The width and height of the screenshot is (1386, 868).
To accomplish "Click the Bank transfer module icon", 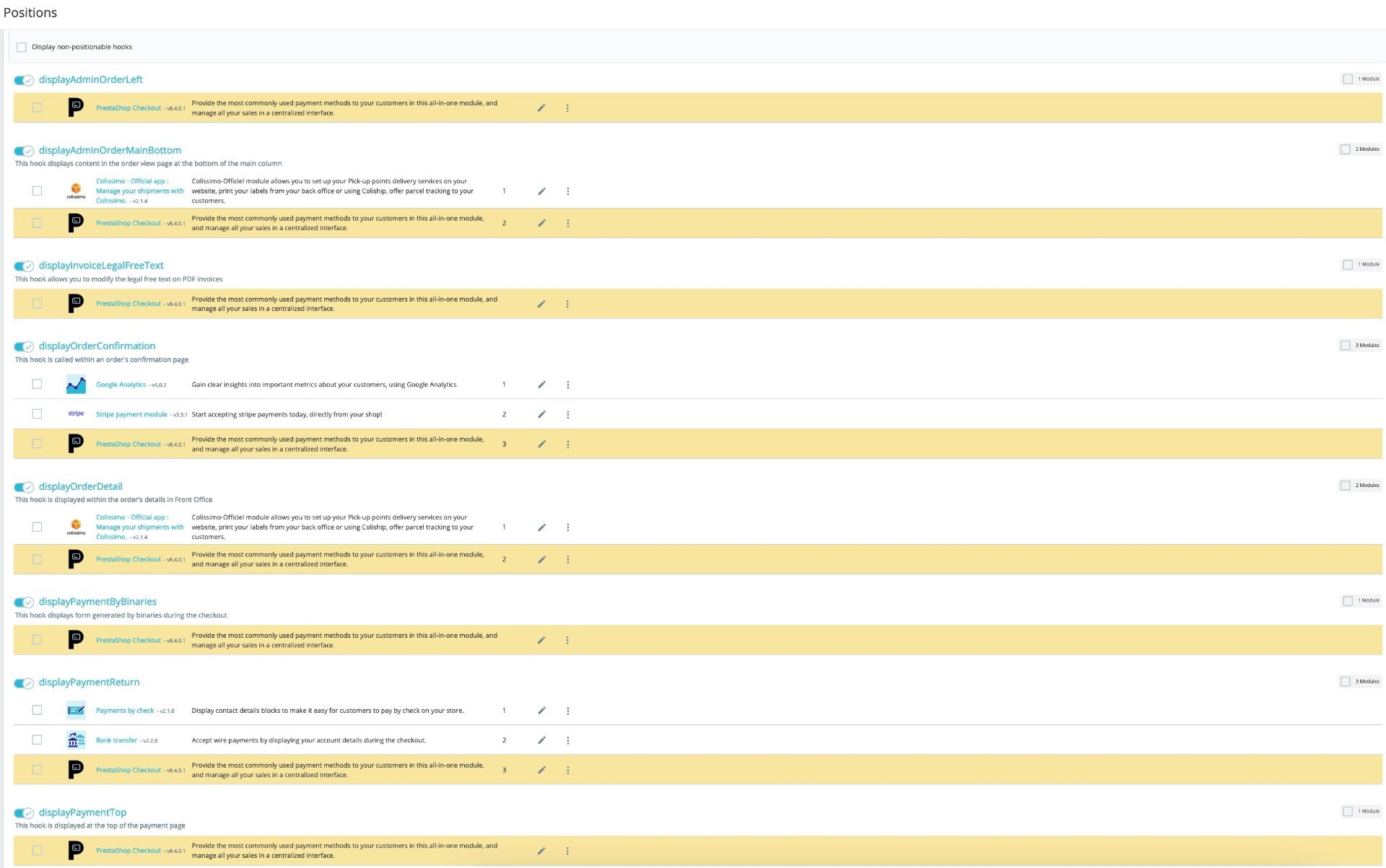I will [x=76, y=740].
